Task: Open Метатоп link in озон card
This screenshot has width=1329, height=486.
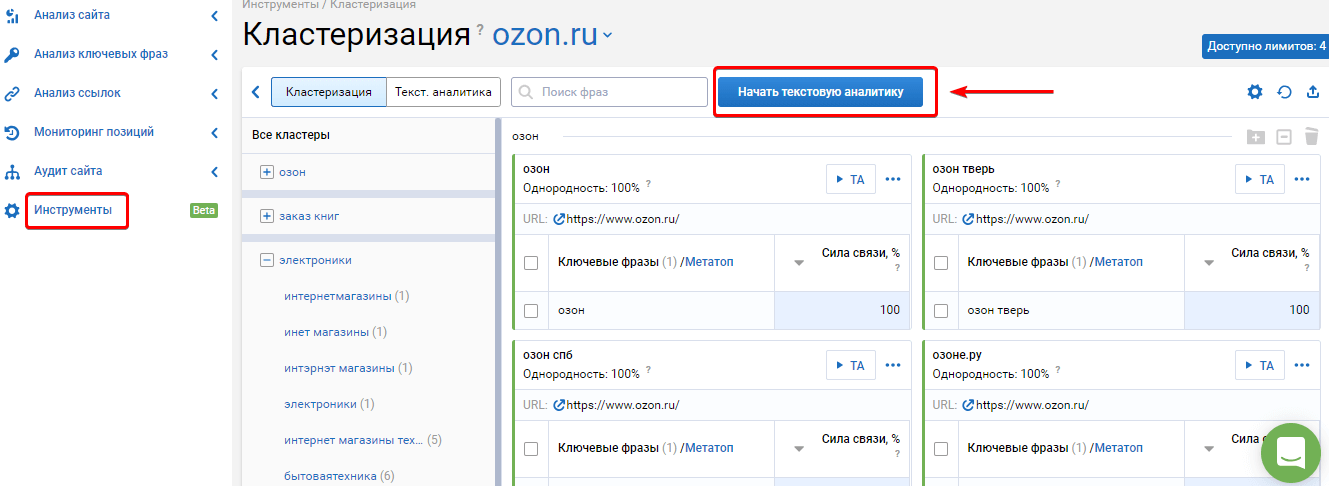Action: [709, 262]
